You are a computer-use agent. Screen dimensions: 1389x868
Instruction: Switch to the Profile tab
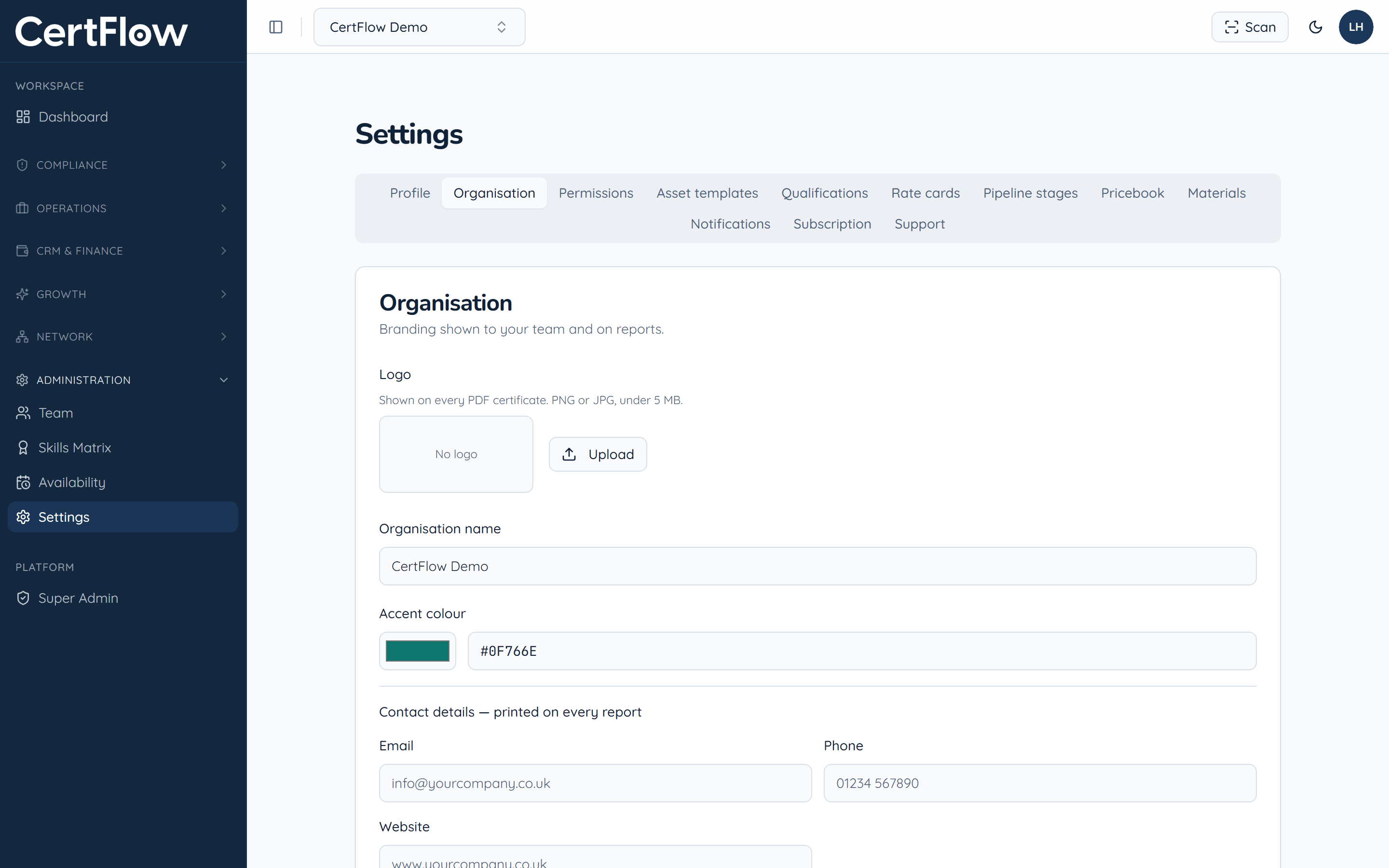click(x=410, y=193)
